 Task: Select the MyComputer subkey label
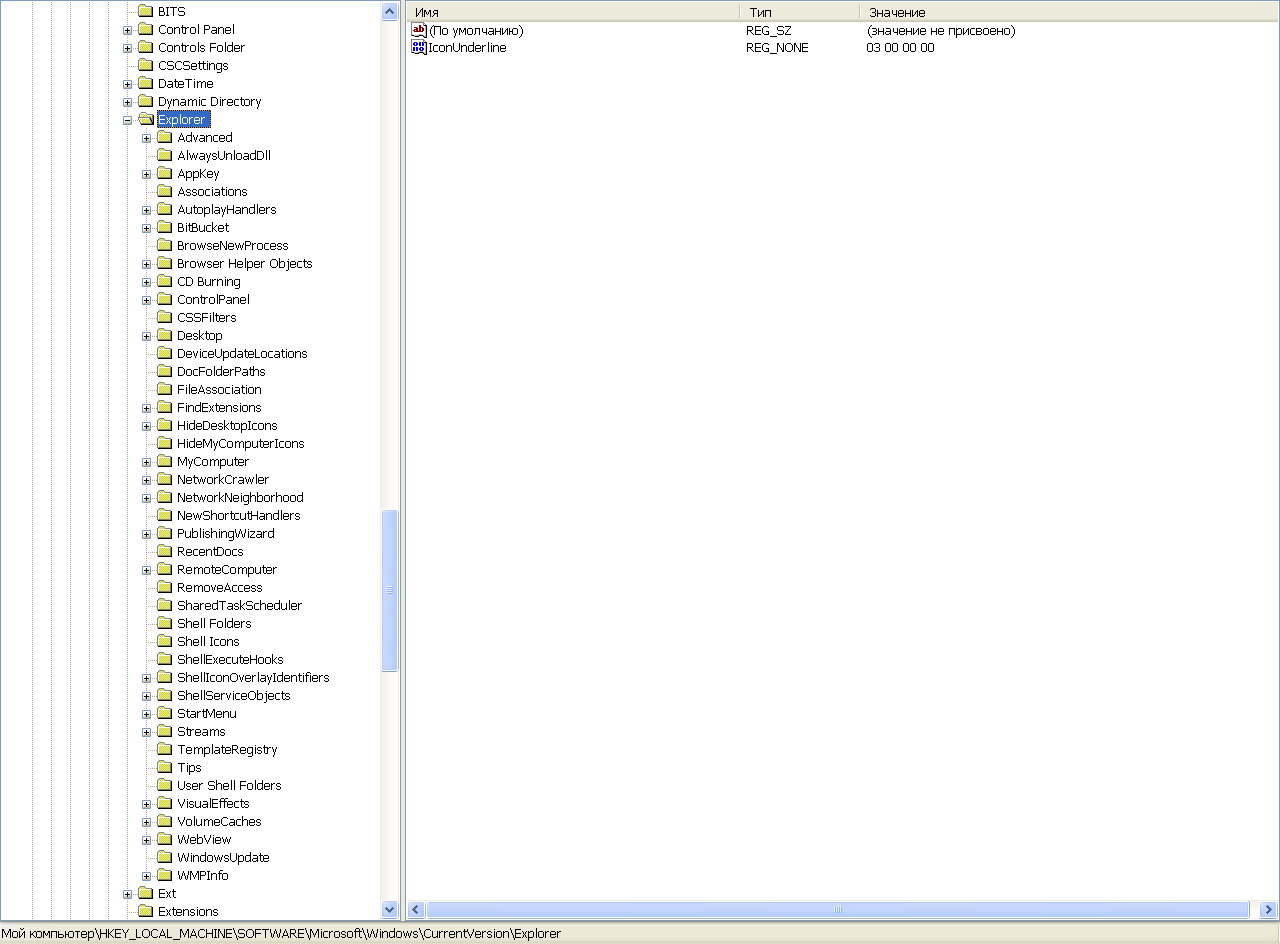tap(213, 462)
